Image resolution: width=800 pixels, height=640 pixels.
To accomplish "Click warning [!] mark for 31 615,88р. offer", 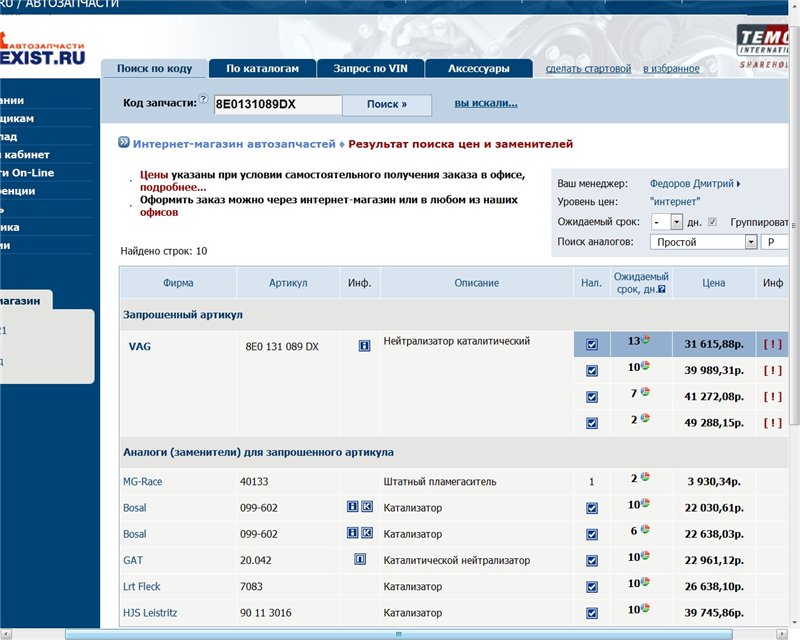I will point(772,344).
